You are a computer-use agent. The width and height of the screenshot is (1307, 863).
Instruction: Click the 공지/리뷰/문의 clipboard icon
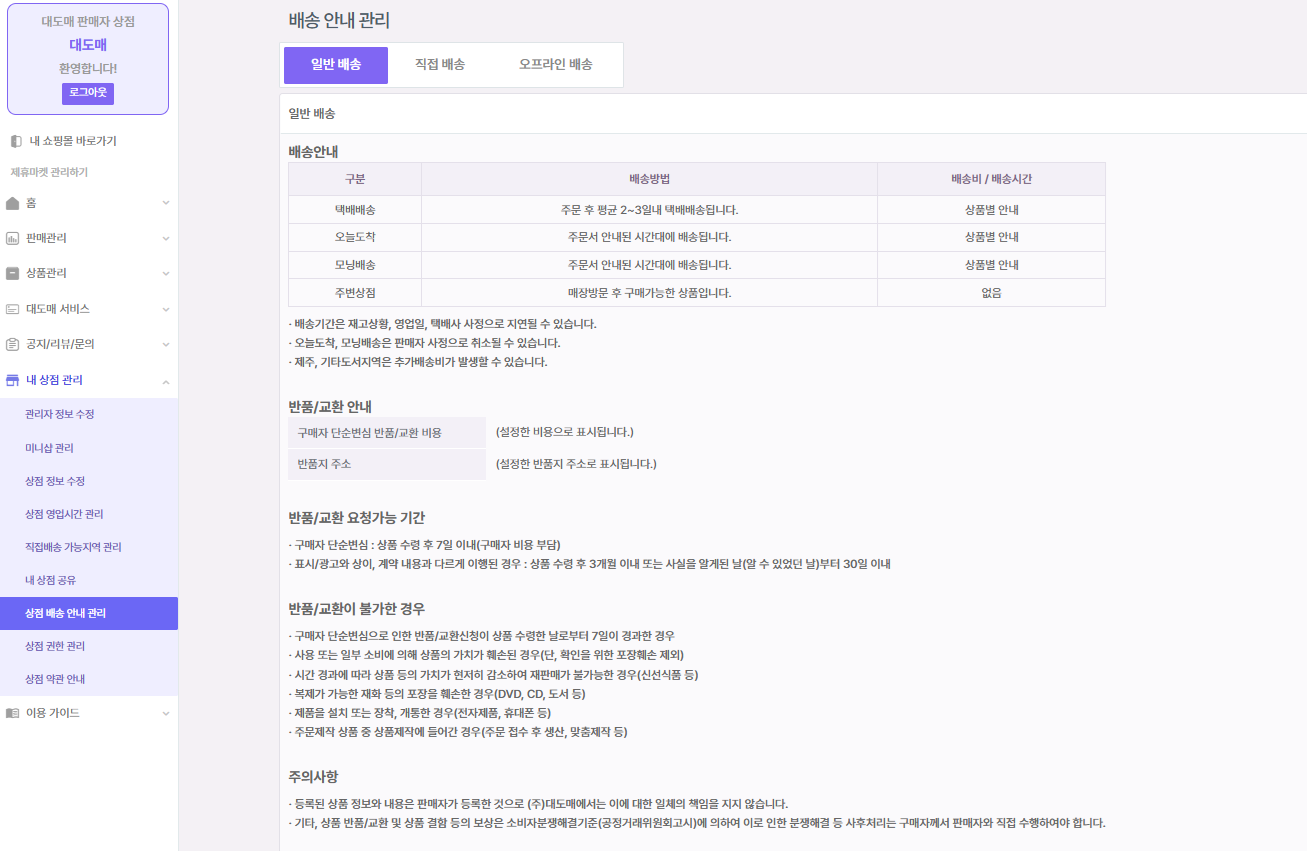[x=13, y=344]
